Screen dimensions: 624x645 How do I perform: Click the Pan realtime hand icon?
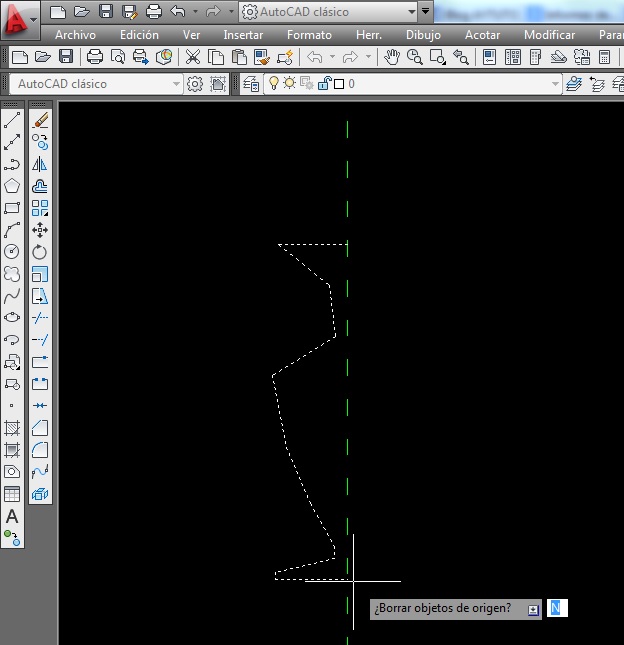coord(392,57)
